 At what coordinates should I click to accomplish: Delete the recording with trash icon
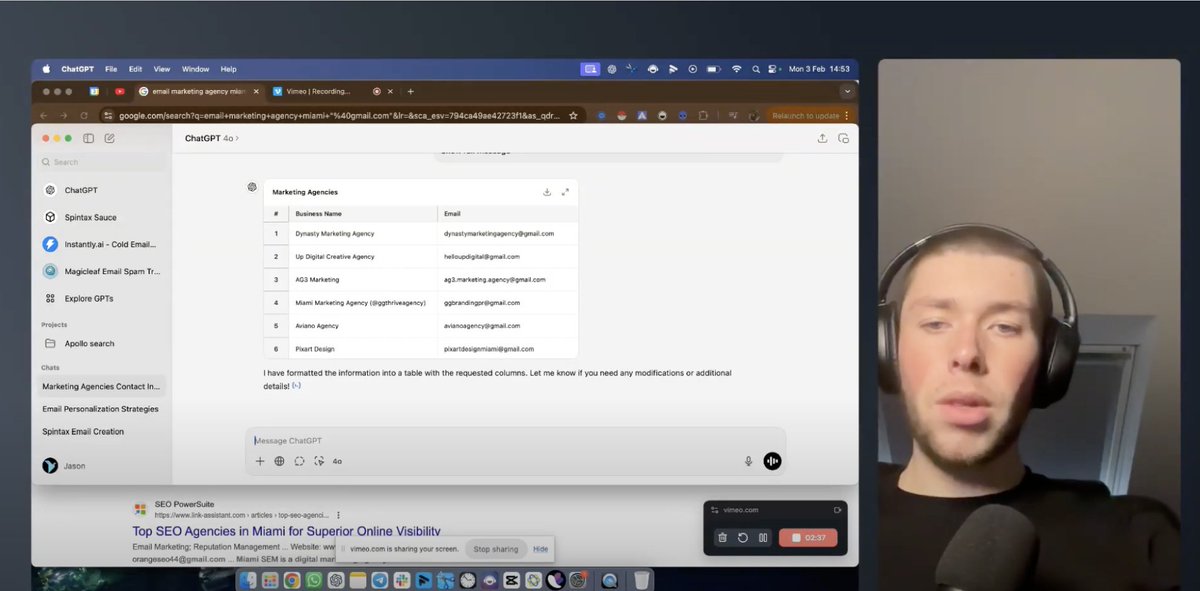click(x=722, y=537)
